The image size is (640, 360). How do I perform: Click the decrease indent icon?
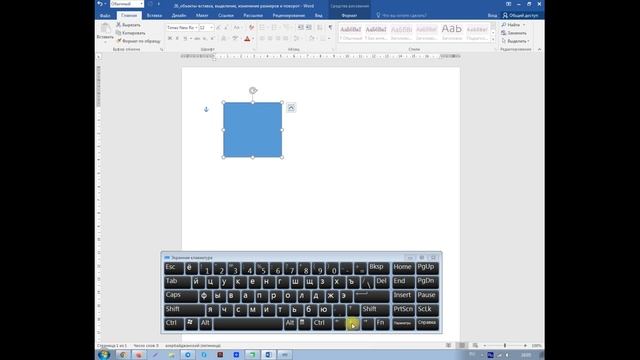click(301, 27)
